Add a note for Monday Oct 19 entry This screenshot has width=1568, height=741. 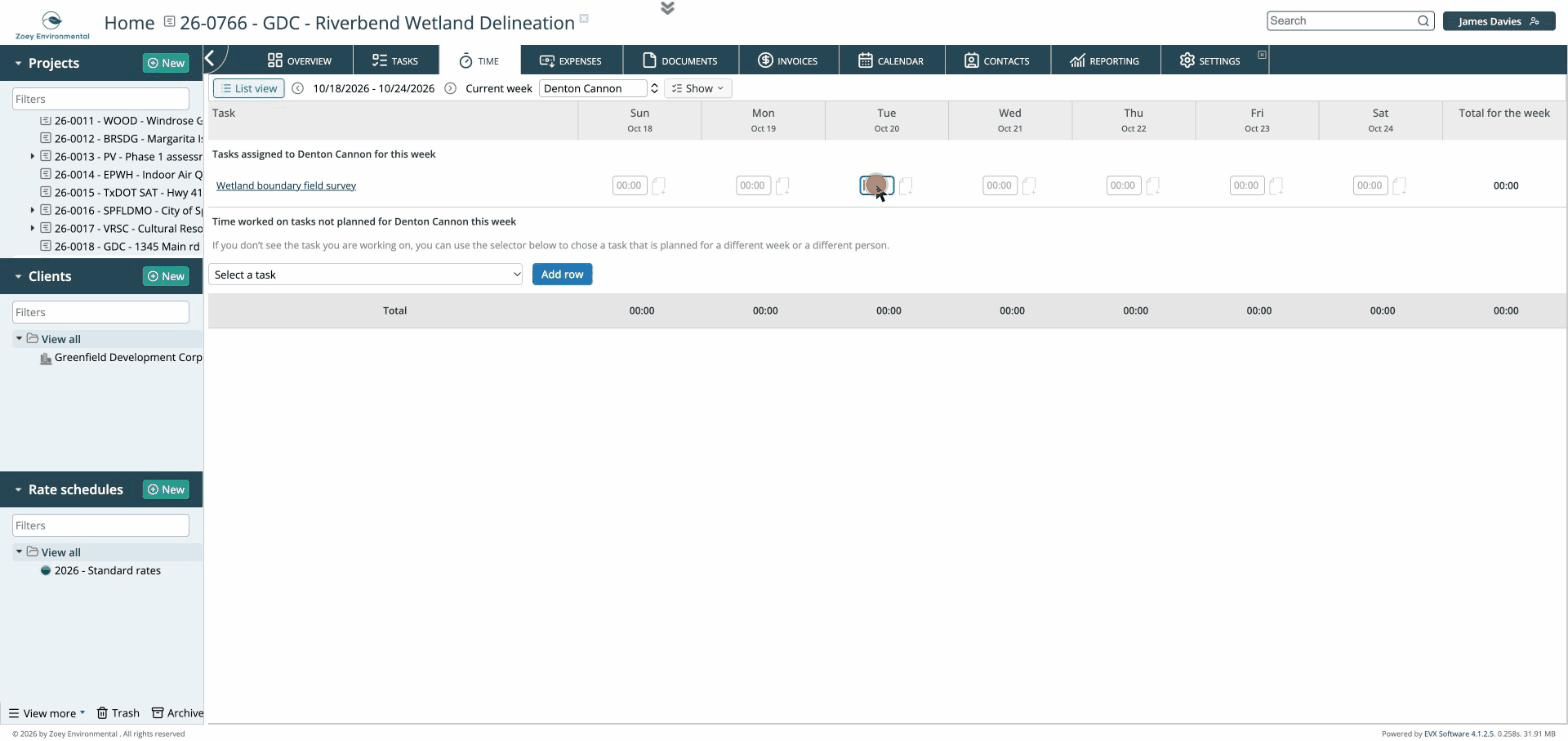point(783,186)
